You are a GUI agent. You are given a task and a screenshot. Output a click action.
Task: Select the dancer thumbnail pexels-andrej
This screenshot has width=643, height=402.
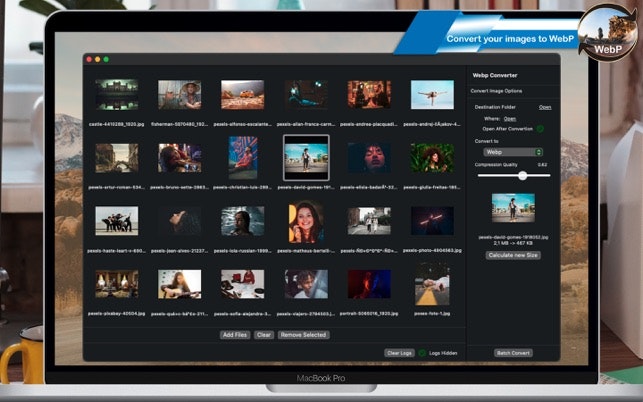[432, 95]
